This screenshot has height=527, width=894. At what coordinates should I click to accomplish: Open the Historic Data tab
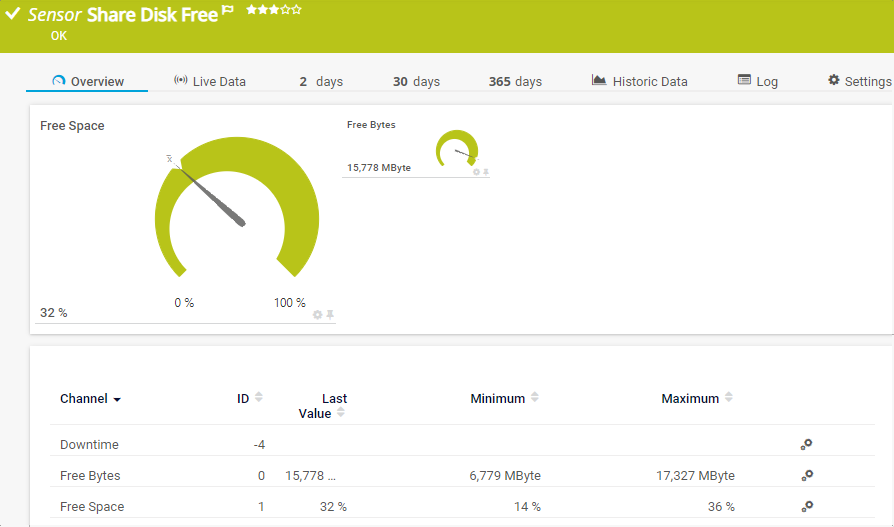tap(639, 82)
